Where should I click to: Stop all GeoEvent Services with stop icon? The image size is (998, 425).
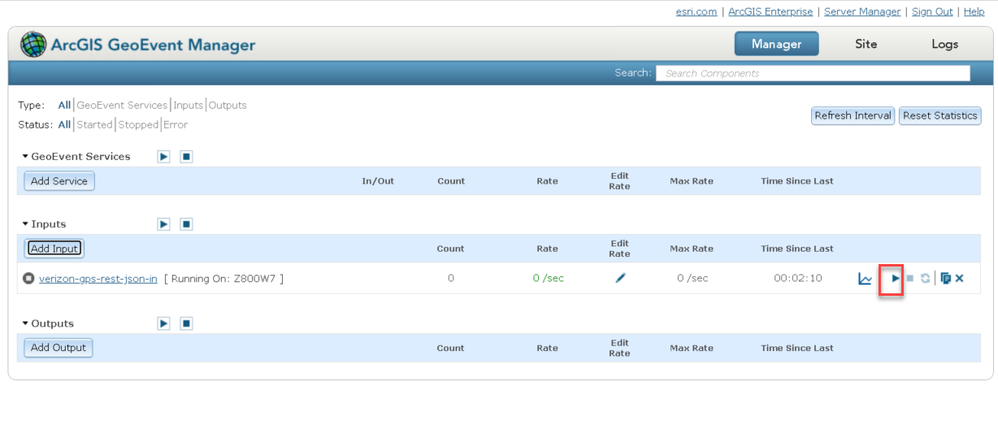click(186, 157)
